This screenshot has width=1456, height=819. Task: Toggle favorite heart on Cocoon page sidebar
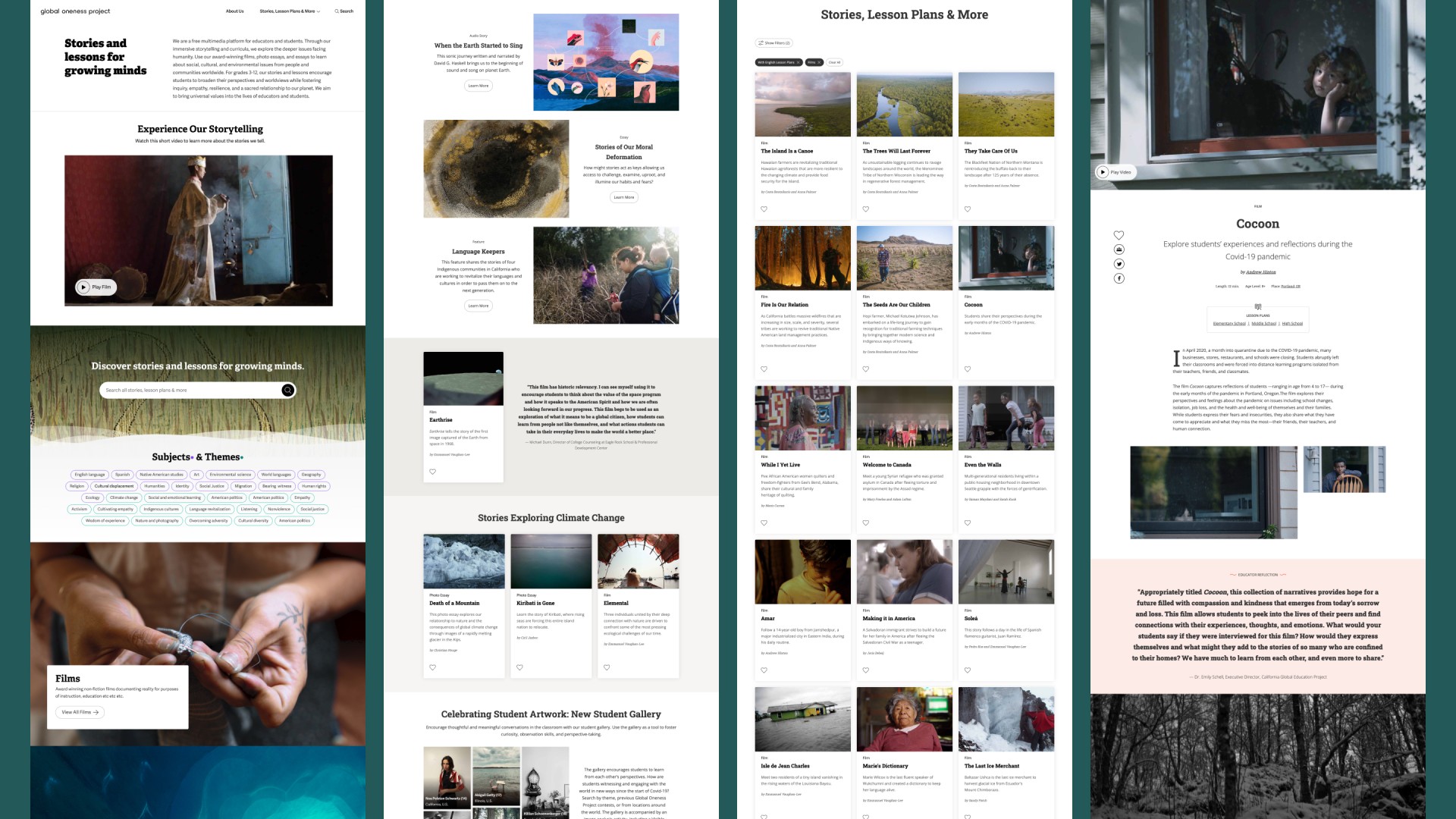(1119, 235)
